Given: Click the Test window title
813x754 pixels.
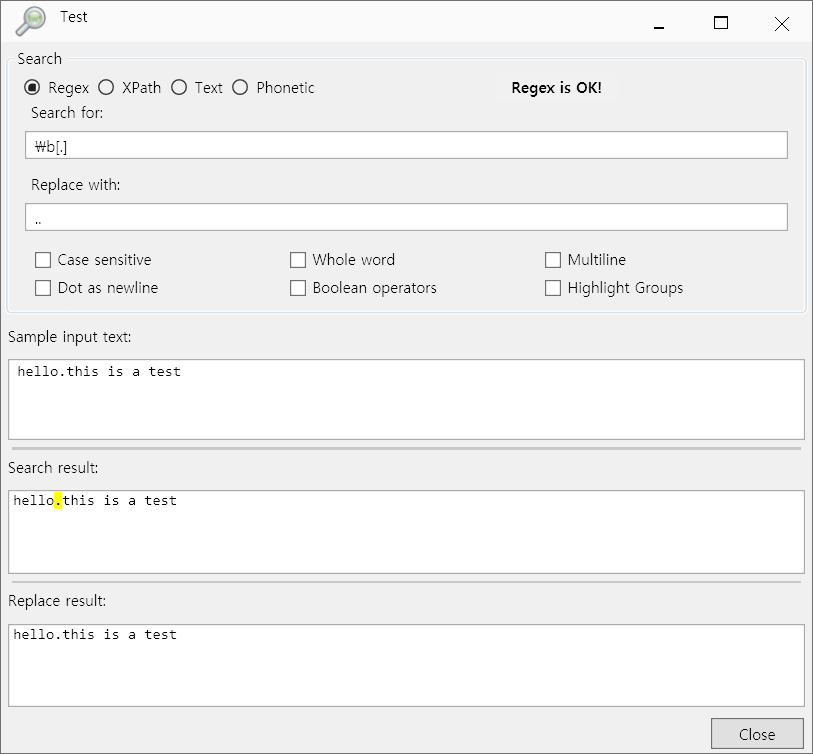Looking at the screenshot, I should 73,17.
